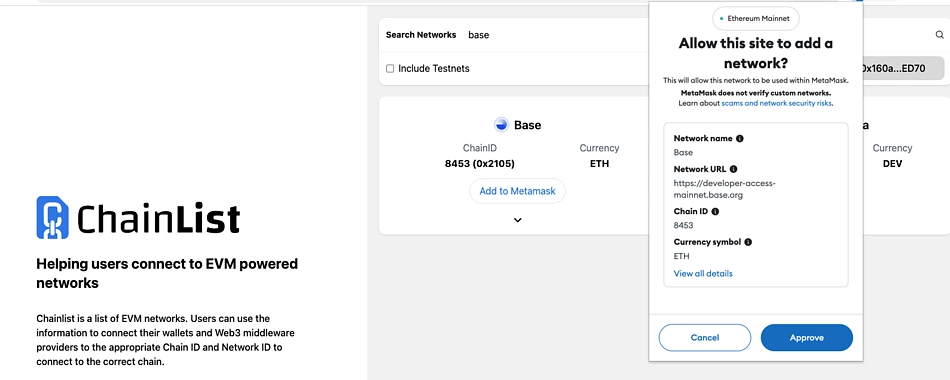Viewport: 950px width, 380px height.
Task: Click the ChainList title text
Action: (x=158, y=219)
